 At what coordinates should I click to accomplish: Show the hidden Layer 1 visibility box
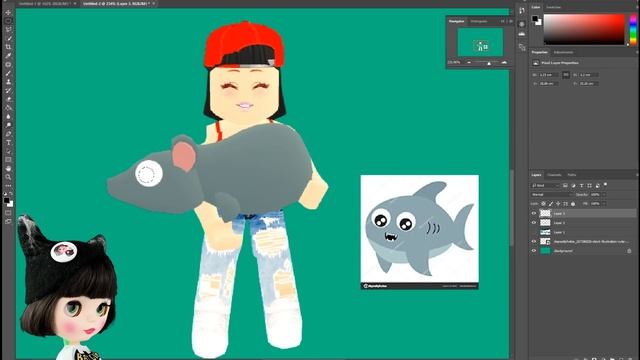(533, 232)
